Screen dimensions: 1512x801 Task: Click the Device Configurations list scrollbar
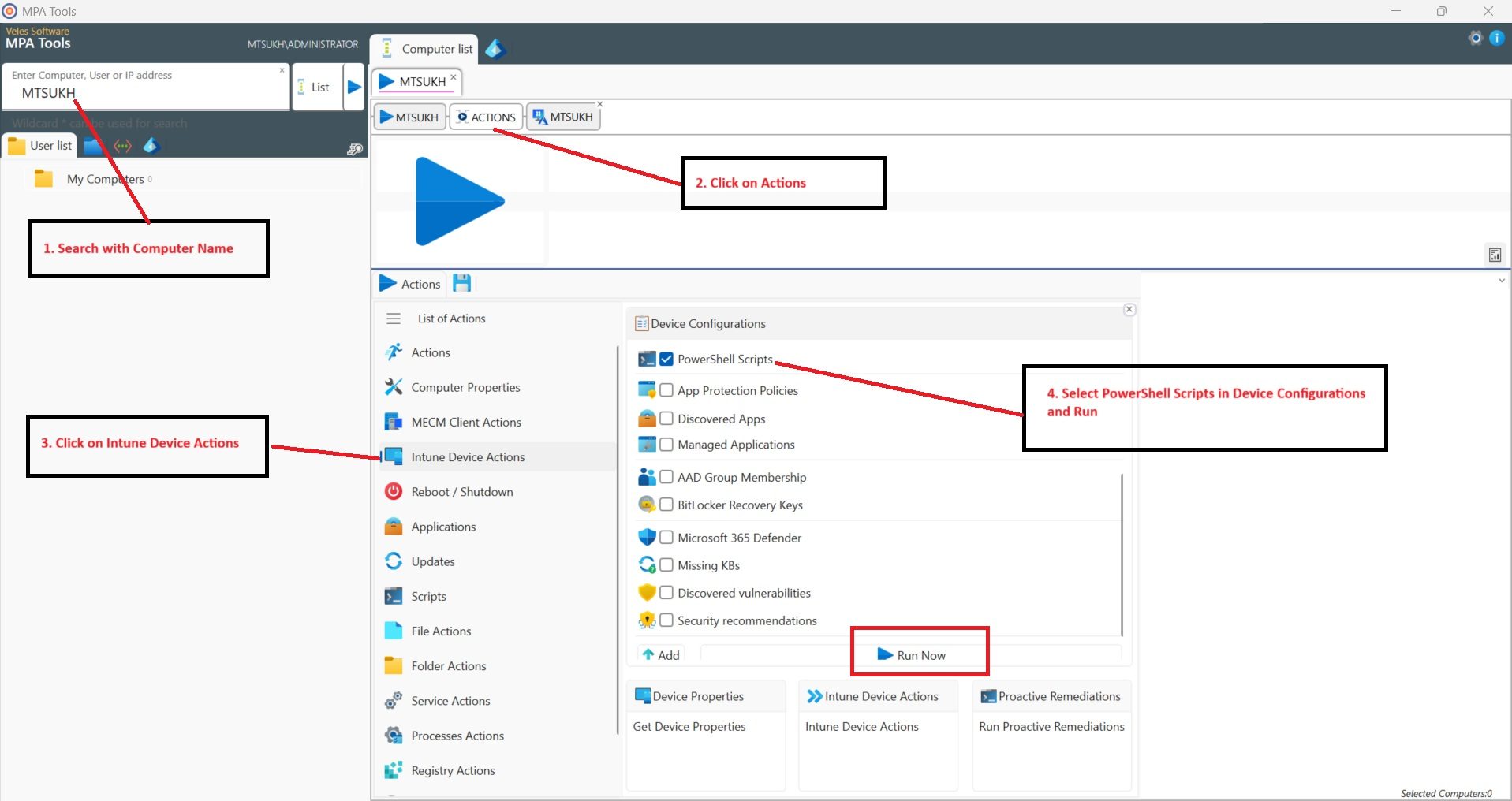(x=1122, y=554)
